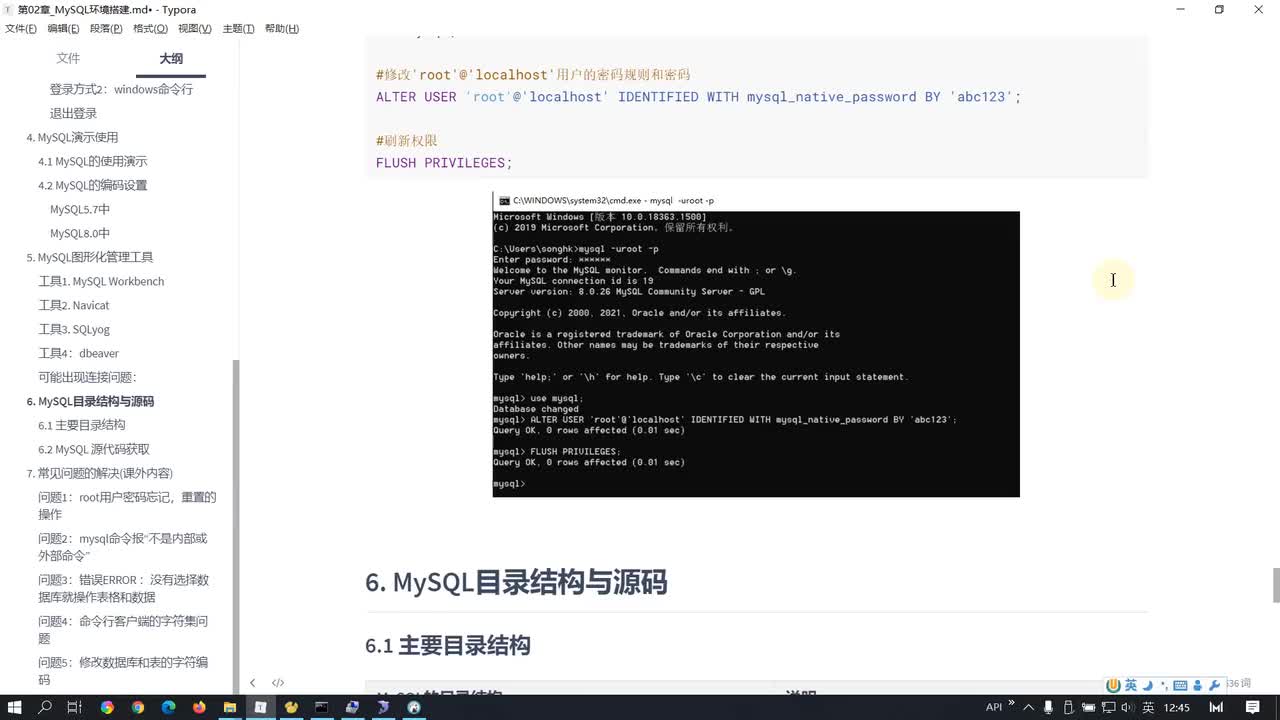This screenshot has height=720, width=1280.
Task: Collapse sidebar with the left arrow icon
Action: (x=253, y=683)
